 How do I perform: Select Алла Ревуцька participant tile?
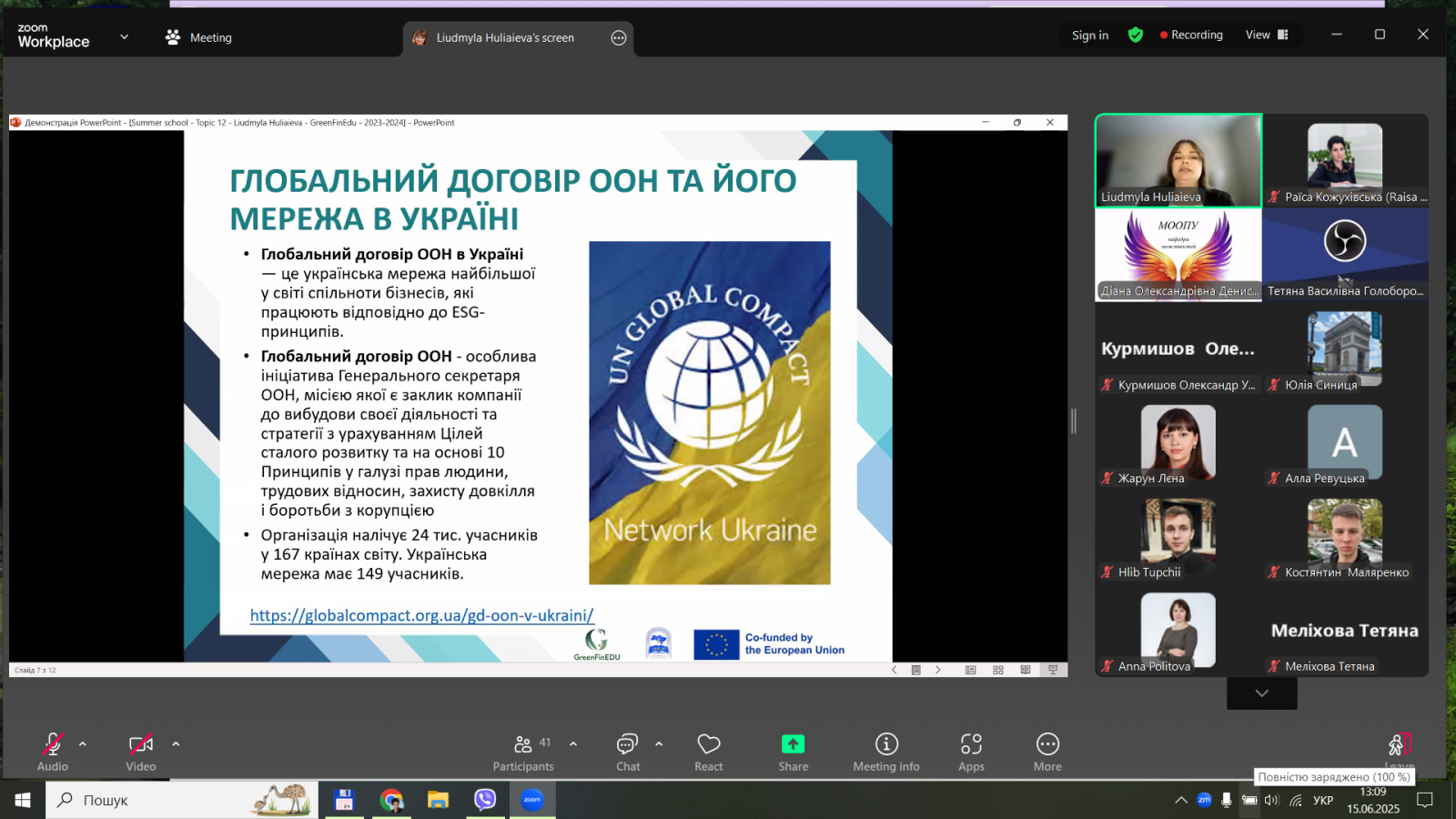(1345, 443)
